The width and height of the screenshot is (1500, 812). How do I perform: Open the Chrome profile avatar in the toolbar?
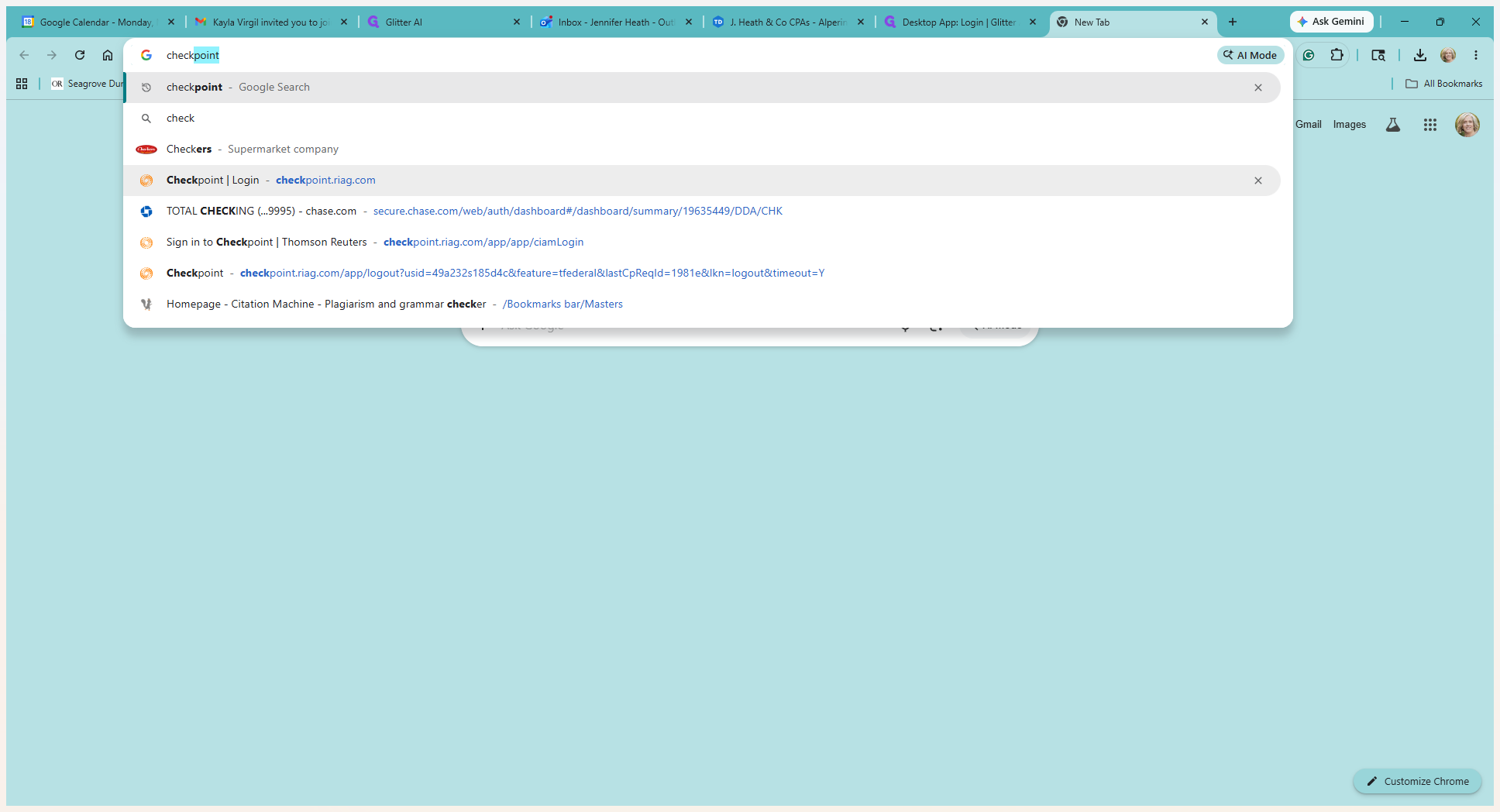click(x=1448, y=55)
